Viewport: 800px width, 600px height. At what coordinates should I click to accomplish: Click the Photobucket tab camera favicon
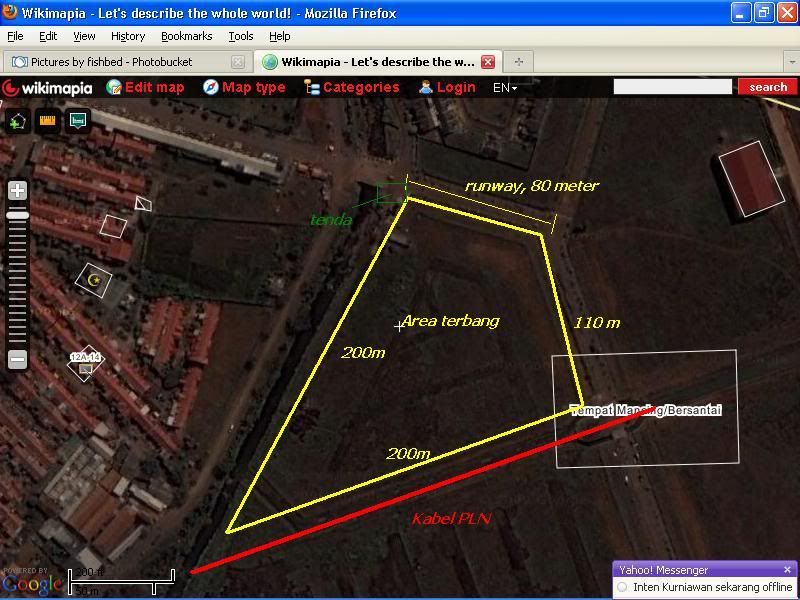19,62
